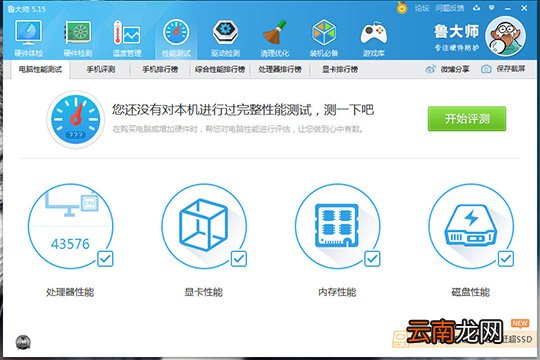Image resolution: width=540 pixels, height=360 pixels.
Task: Start benchmark with 开始评测 button
Action: (x=467, y=119)
